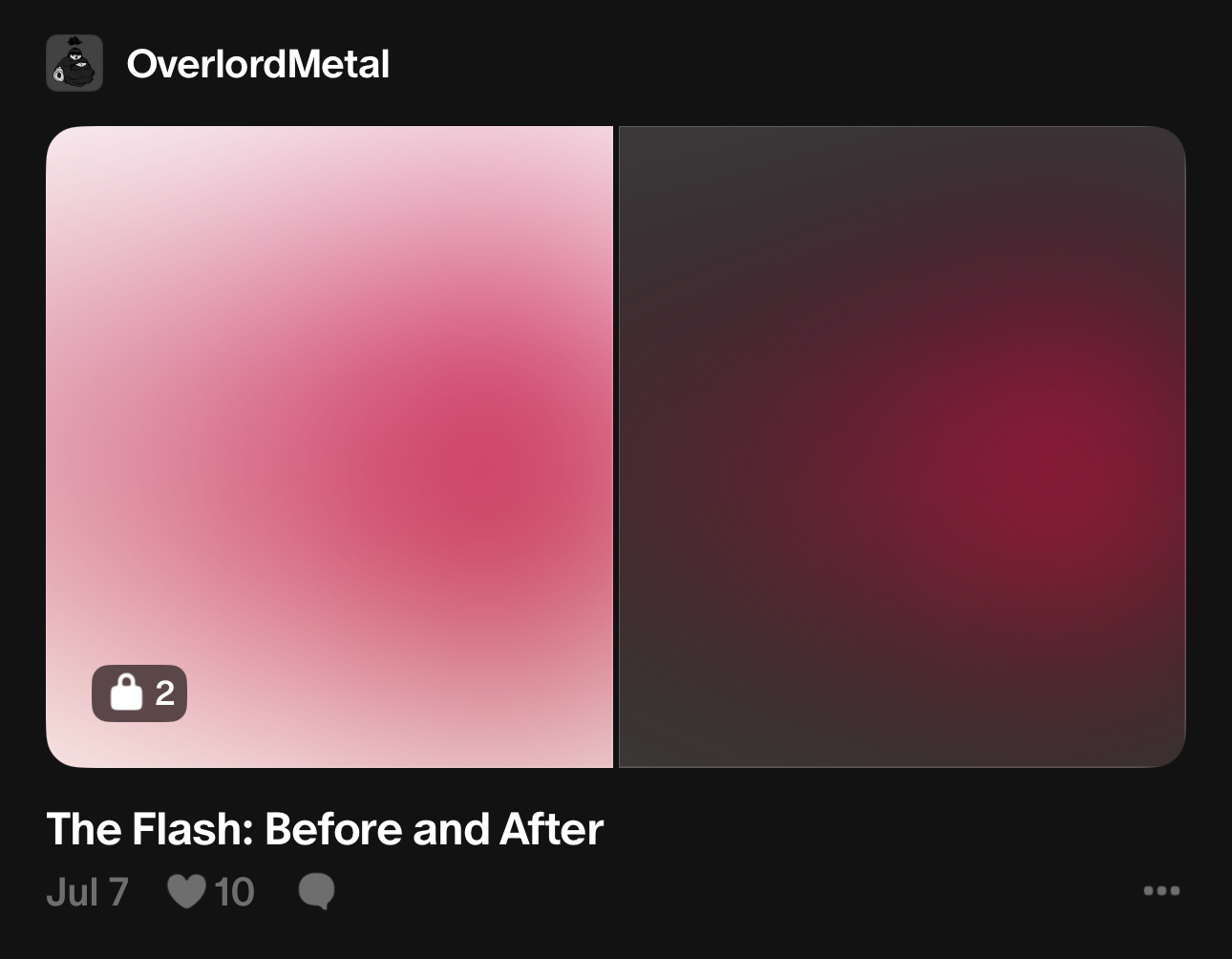Click the 'Jul 7' post date
This screenshot has width=1232, height=959.
pos(87,892)
